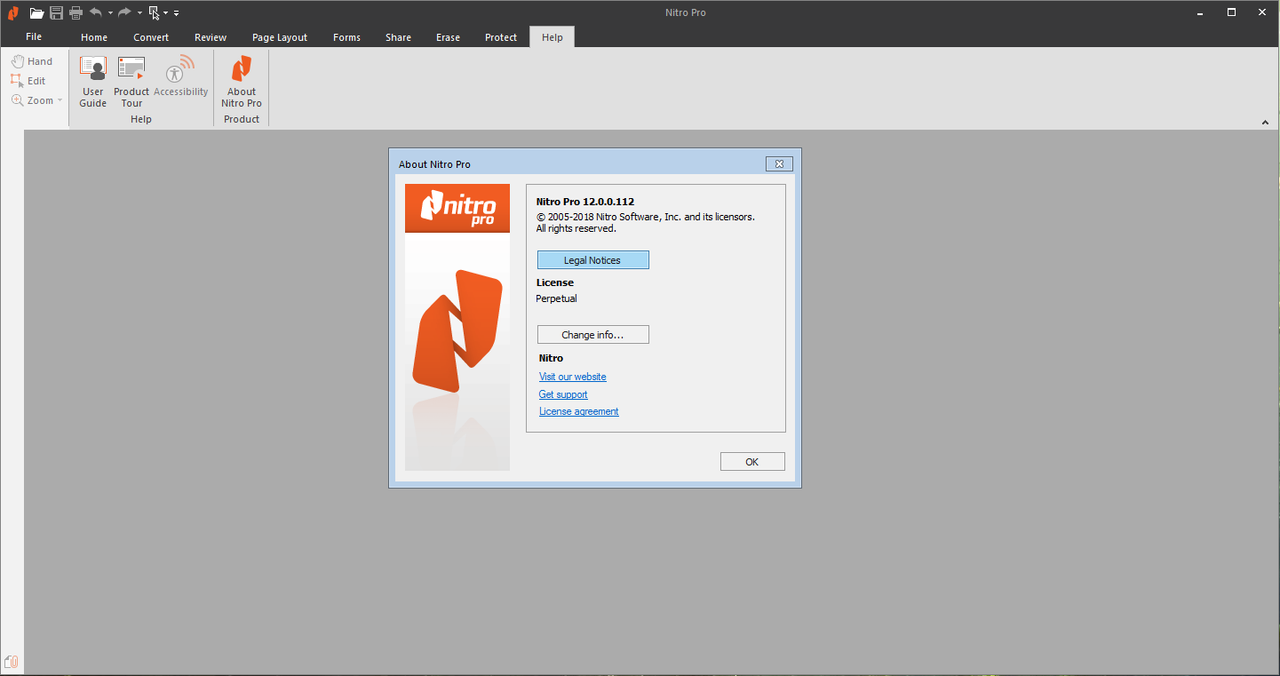Select the Edit tool
The image size is (1280, 676).
(29, 81)
